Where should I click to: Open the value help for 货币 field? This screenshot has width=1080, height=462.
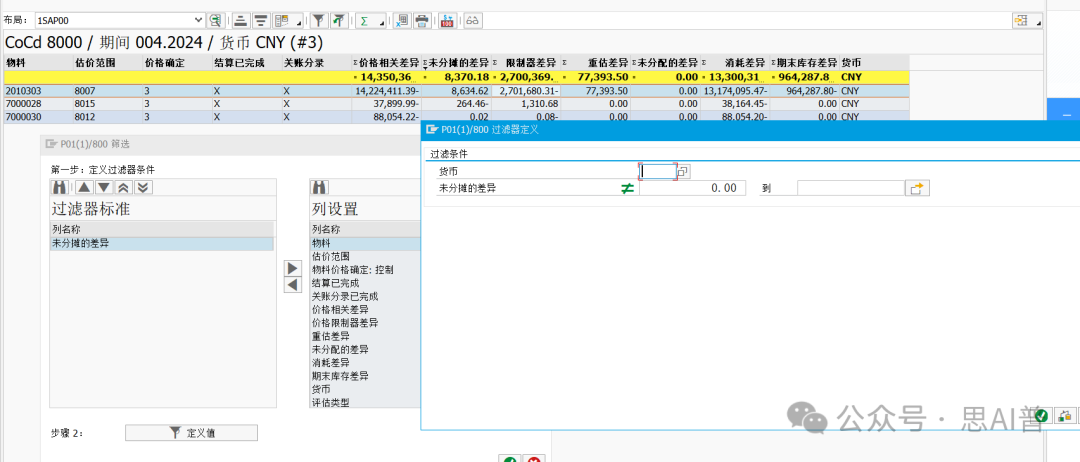pos(684,171)
